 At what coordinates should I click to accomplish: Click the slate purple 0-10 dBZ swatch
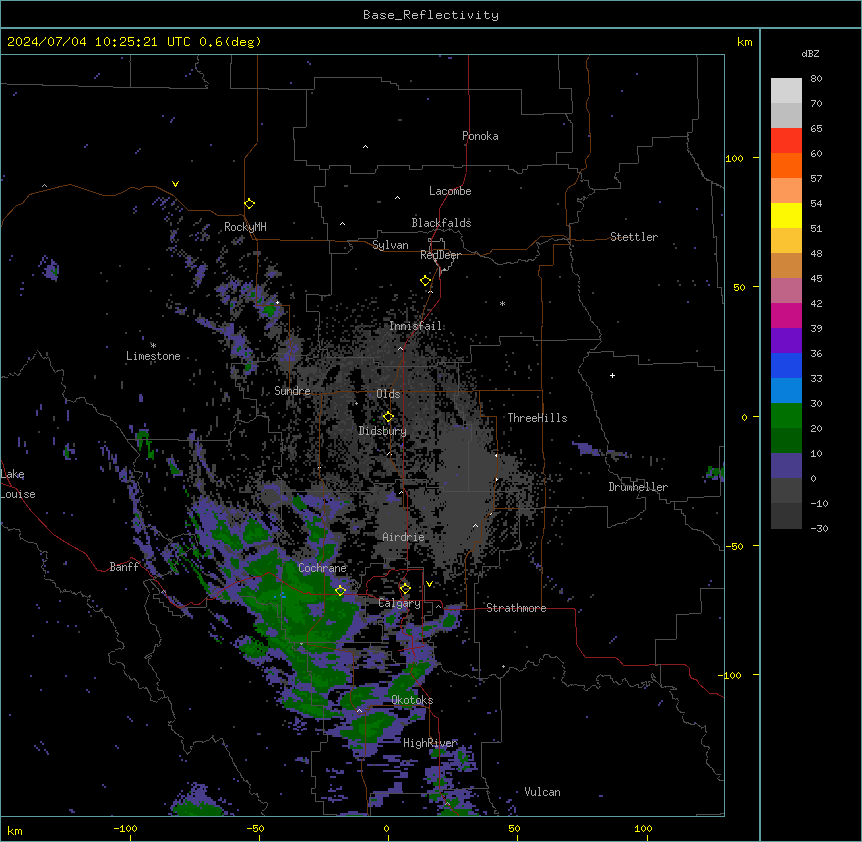click(786, 466)
